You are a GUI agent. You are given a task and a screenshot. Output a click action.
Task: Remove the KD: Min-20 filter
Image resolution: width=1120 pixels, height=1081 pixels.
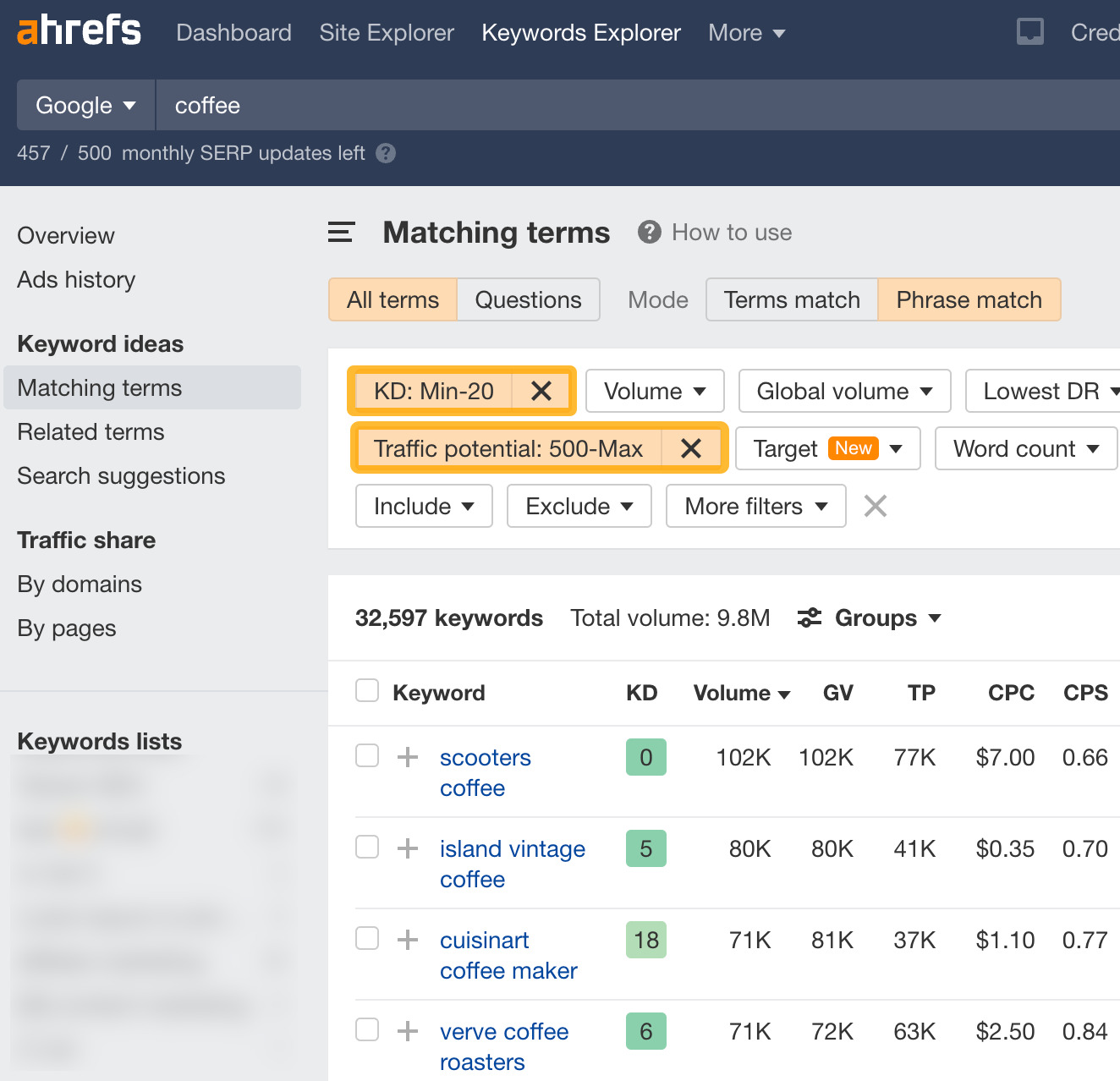coord(541,391)
